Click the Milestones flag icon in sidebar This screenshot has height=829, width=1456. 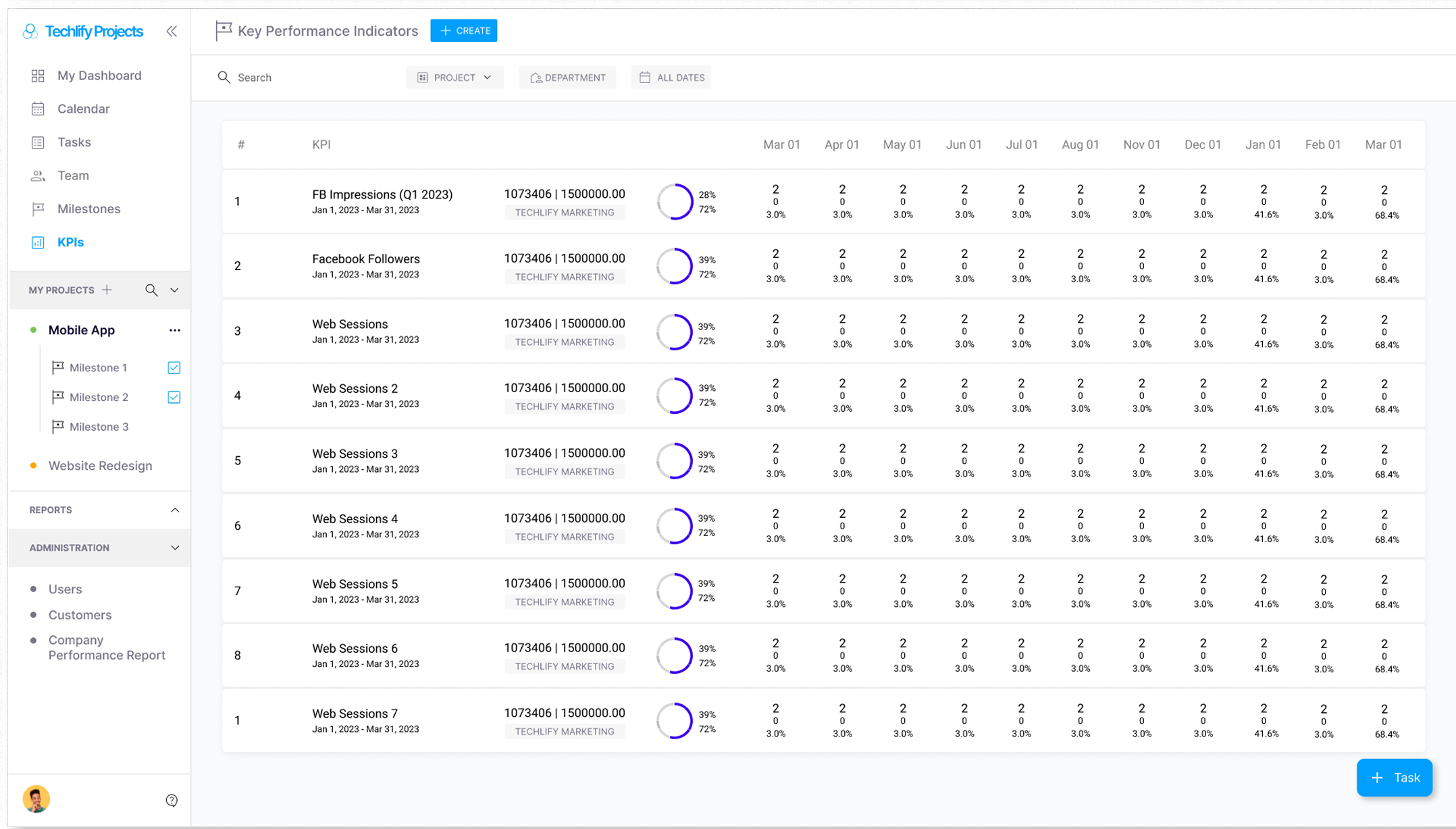pos(38,209)
